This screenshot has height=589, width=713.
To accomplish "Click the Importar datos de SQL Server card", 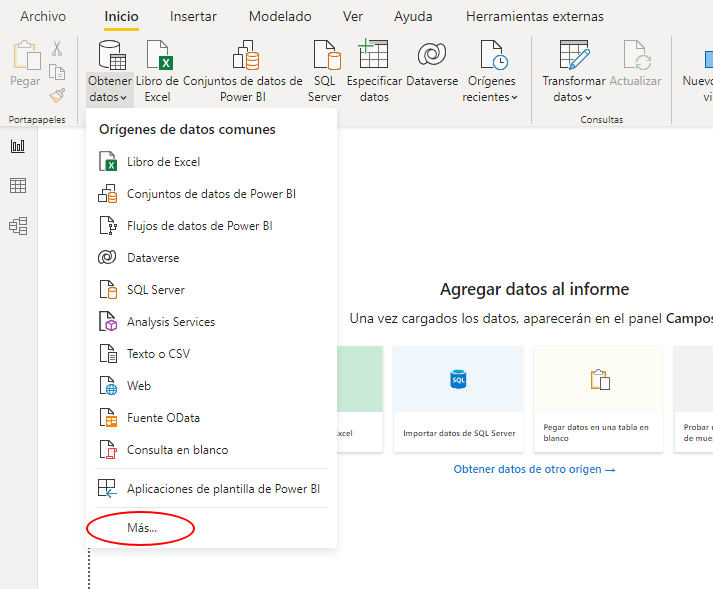I will click(458, 399).
